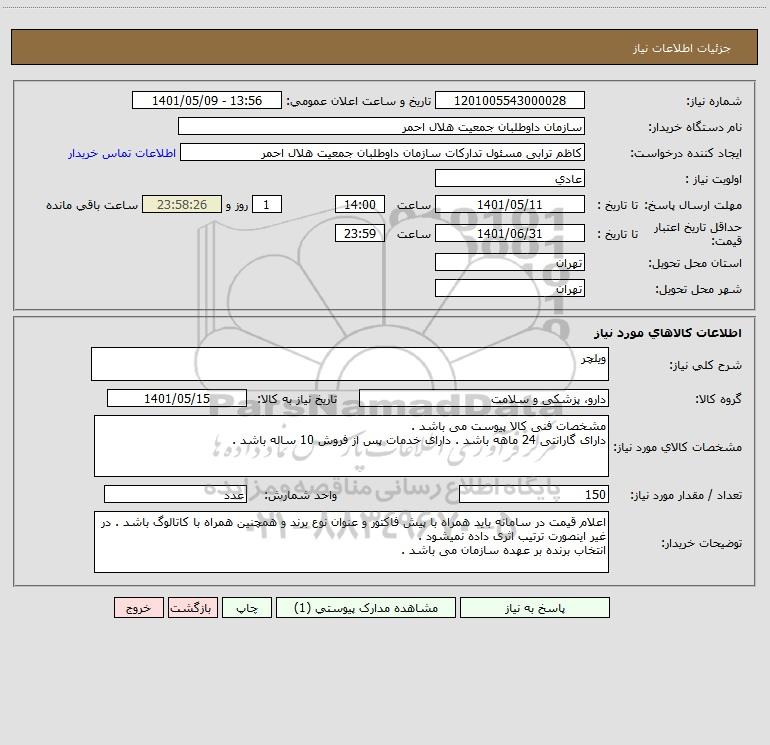Click the حداقل تاریخ اعتبار قیمت label
The width and height of the screenshot is (770, 745).
pos(698,234)
